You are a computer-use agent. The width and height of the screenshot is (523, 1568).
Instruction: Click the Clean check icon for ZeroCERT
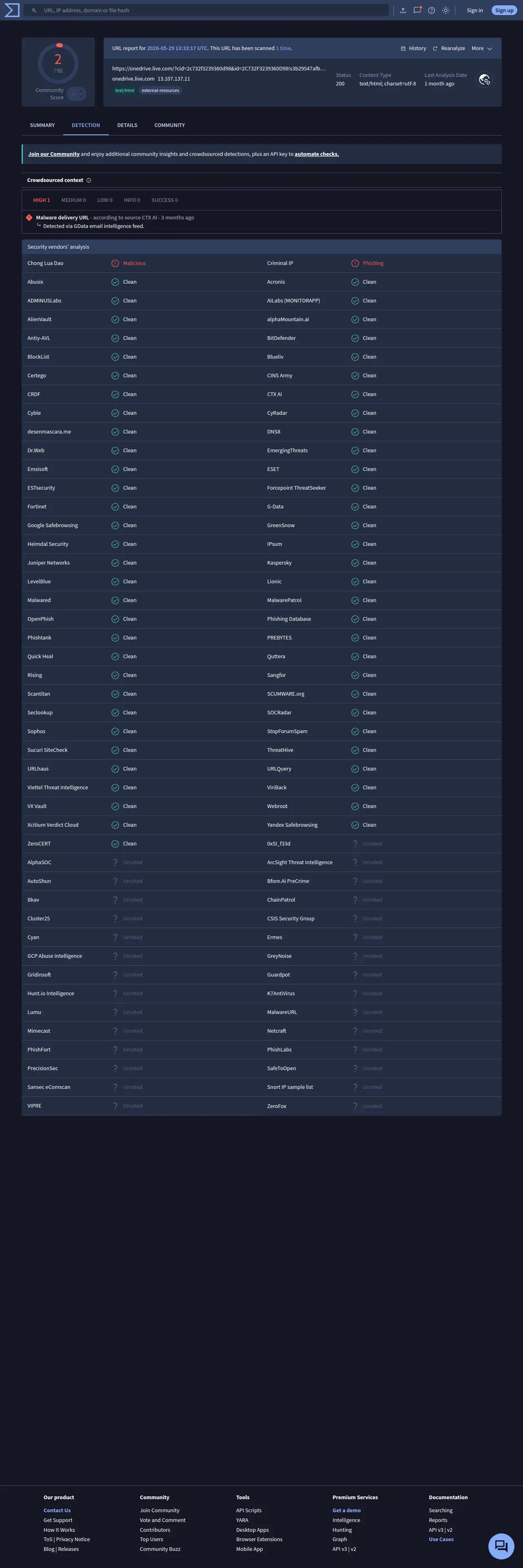(x=115, y=844)
